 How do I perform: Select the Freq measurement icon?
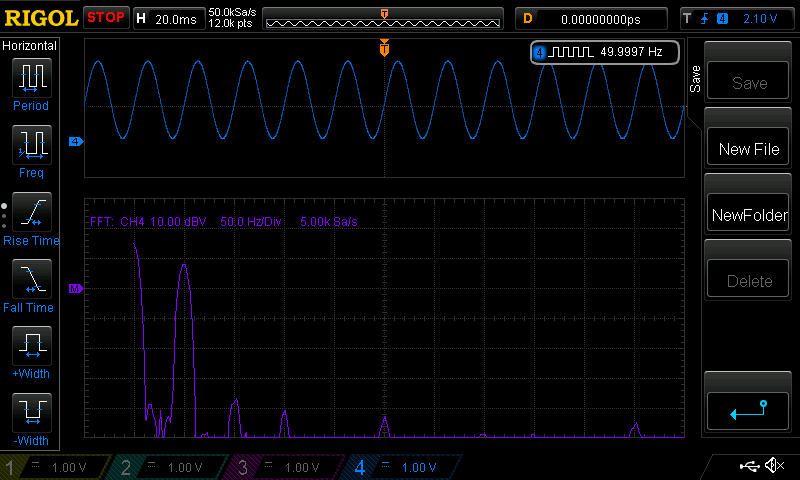pyautogui.click(x=31, y=146)
